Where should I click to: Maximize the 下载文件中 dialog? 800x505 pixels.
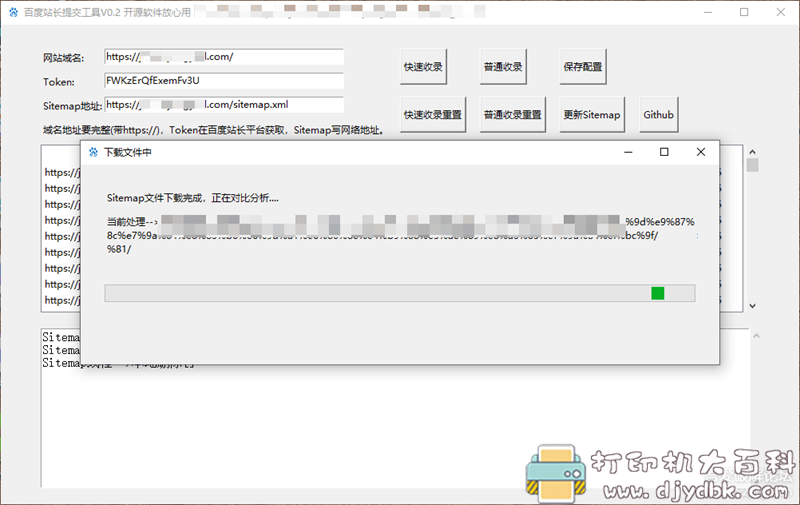(664, 152)
